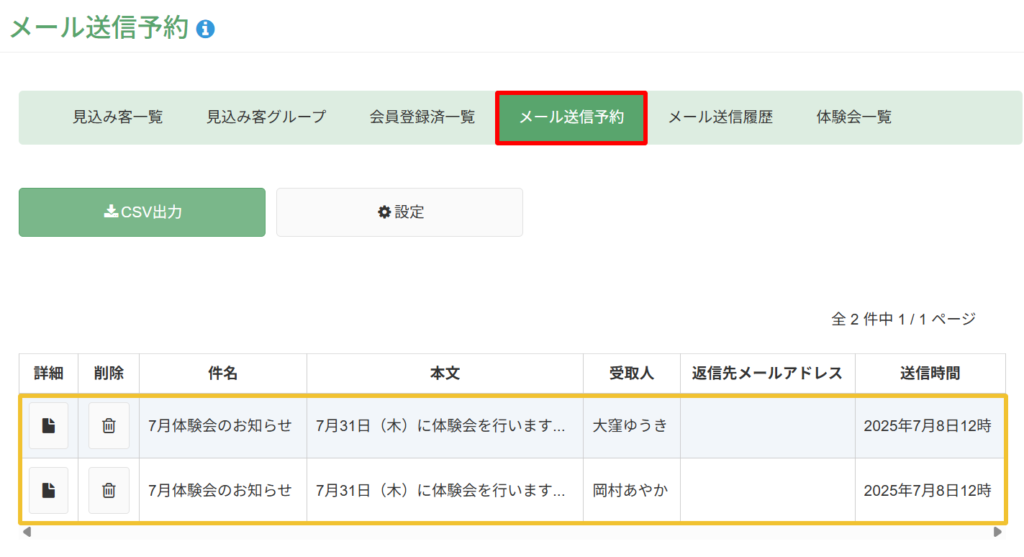Open the メール送信履歴 tab
Viewport: 1024px width, 557px height.
[720, 118]
